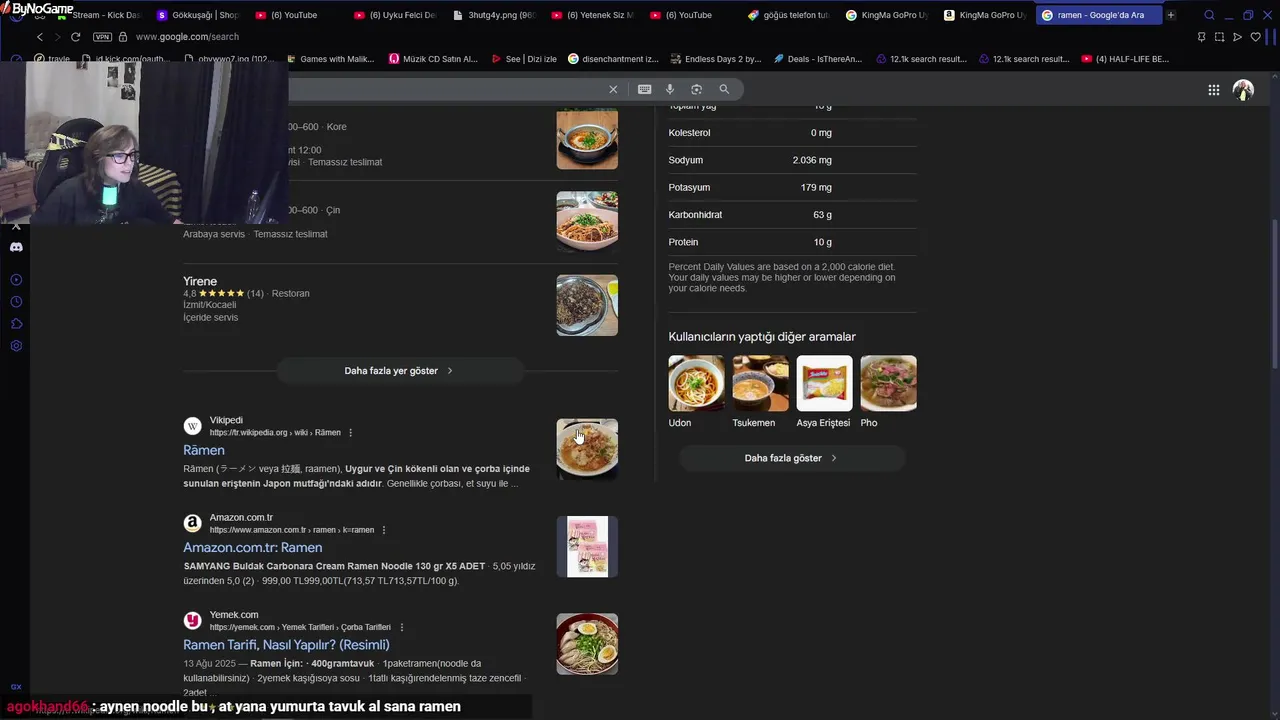This screenshot has height=720, width=1280.
Task: Switch to the Gökkuşağı | Shop tab
Action: tap(198, 15)
